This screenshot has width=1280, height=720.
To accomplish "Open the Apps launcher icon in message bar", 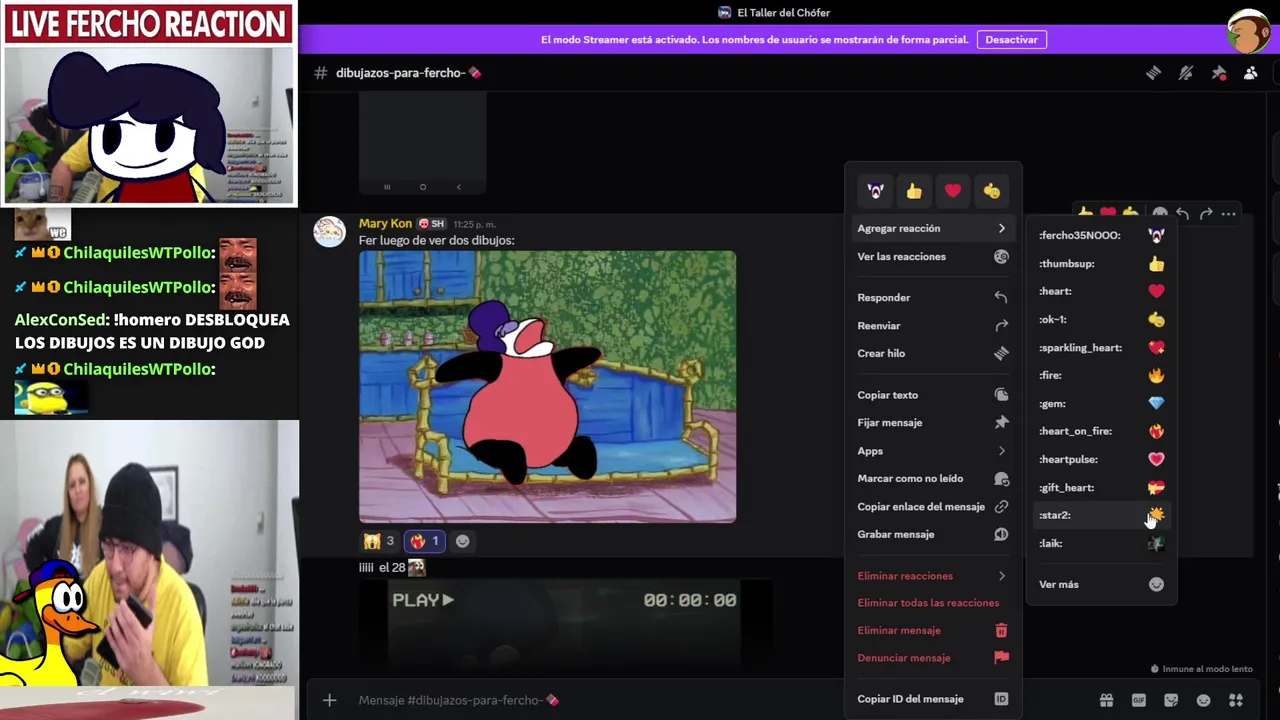I will click(x=1236, y=700).
